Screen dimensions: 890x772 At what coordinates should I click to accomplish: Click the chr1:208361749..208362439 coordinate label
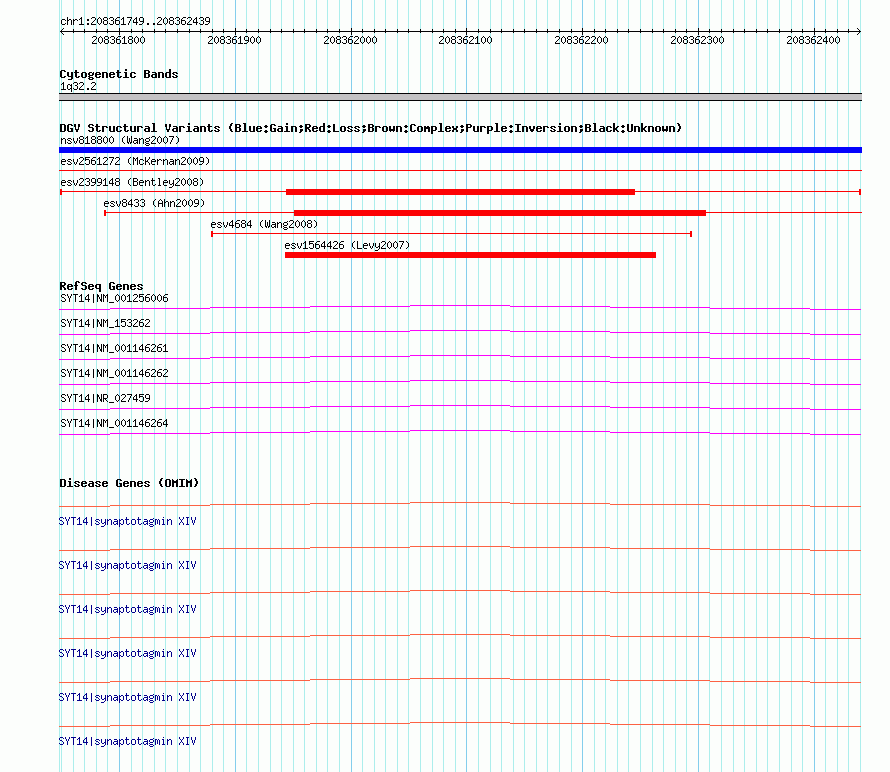[135, 22]
